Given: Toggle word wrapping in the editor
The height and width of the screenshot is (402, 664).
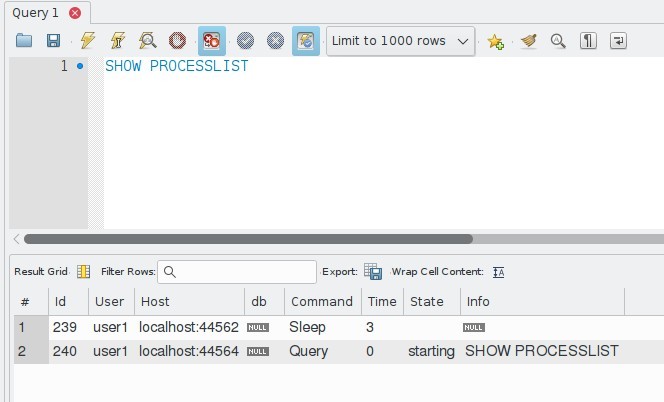Looking at the screenshot, I should [x=618, y=41].
